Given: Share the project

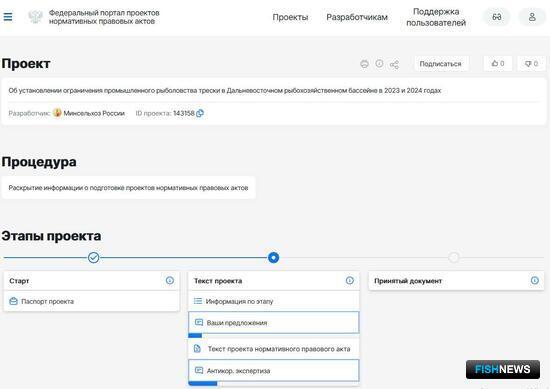Looking at the screenshot, I should [x=394, y=64].
